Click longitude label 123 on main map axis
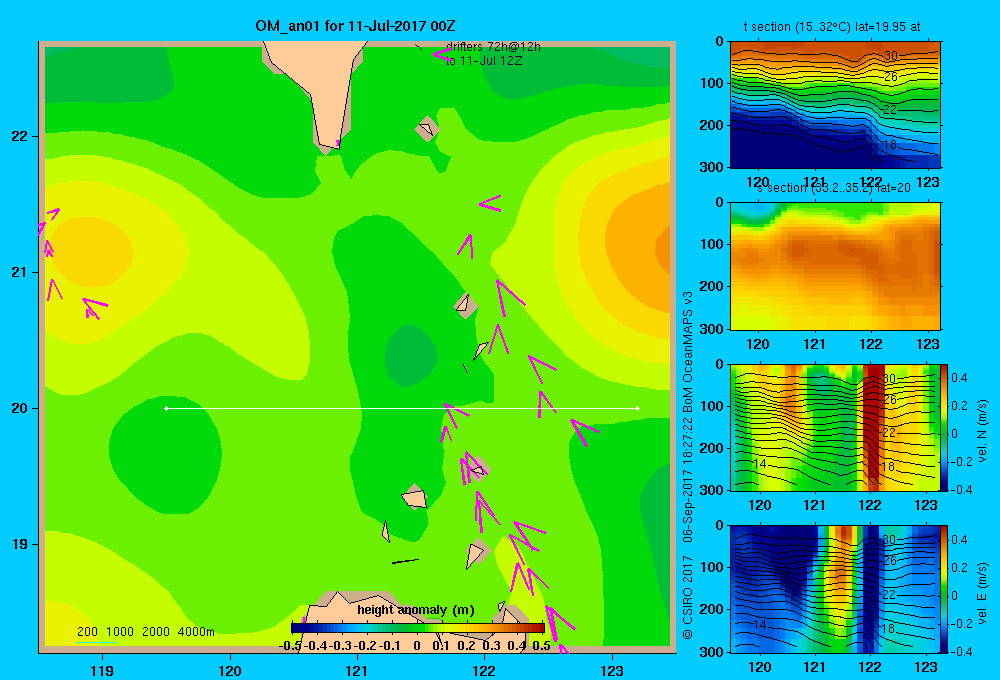1000x680 pixels. pyautogui.click(x=612, y=670)
